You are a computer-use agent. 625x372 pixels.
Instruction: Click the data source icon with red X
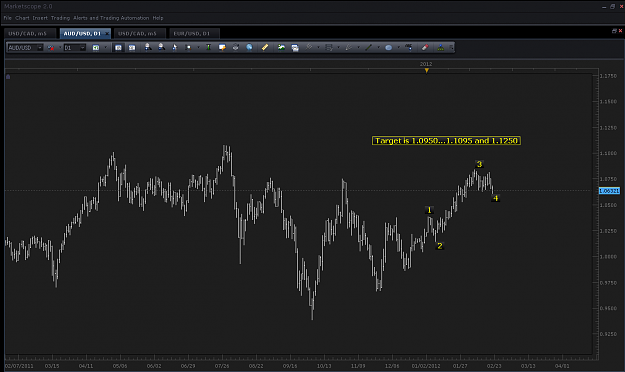(x=51, y=47)
